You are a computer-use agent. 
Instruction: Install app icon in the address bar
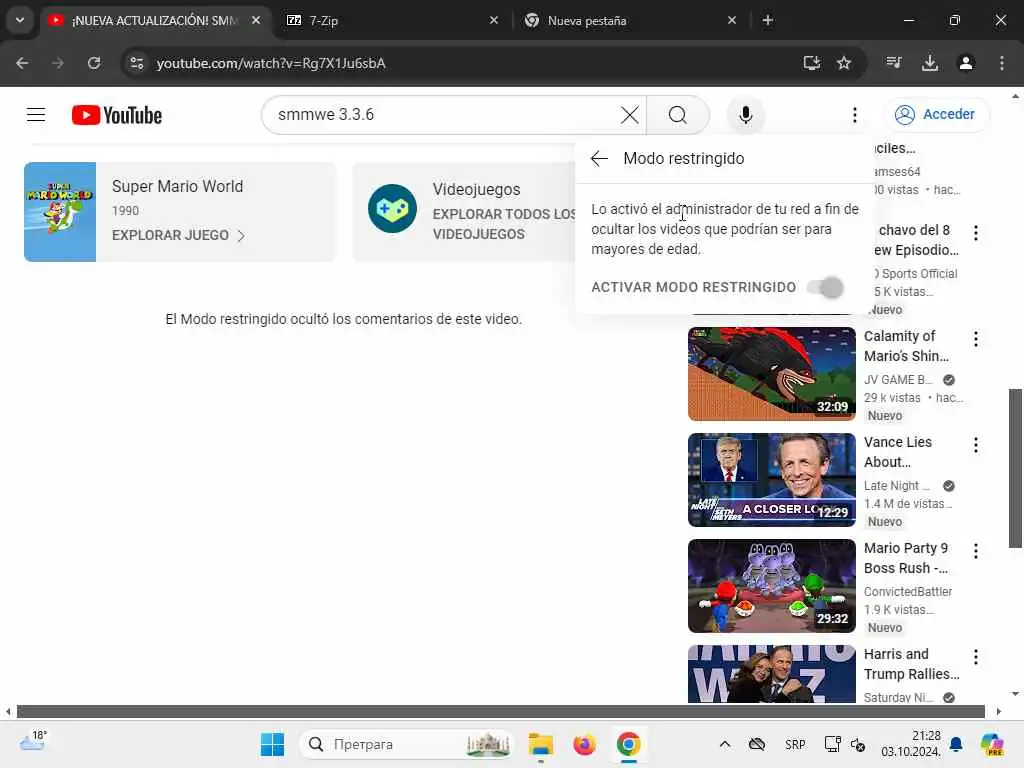tap(812, 63)
